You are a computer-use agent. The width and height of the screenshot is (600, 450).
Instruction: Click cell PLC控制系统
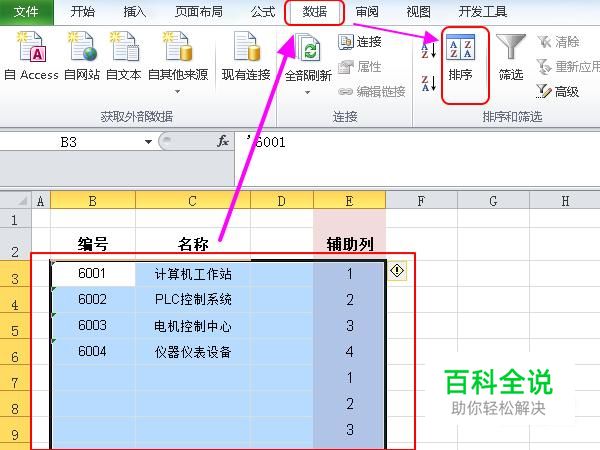pyautogui.click(x=192, y=299)
